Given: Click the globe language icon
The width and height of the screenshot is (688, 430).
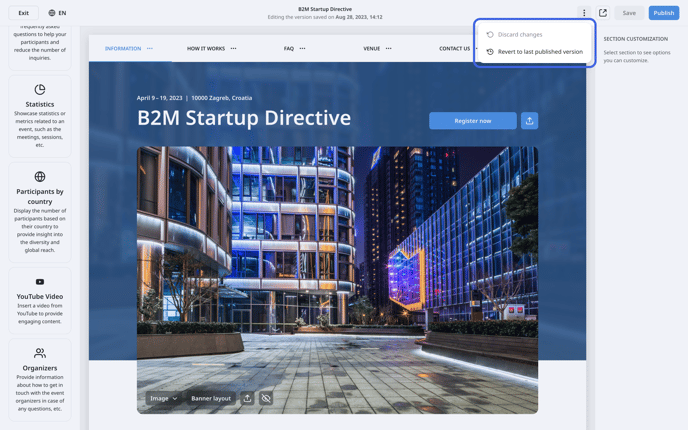Looking at the screenshot, I should [x=52, y=13].
